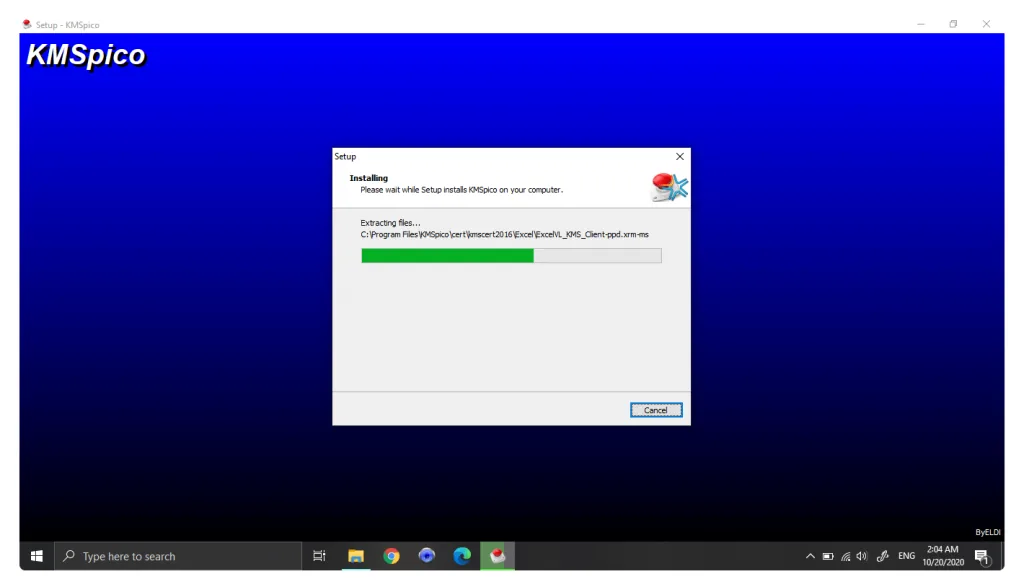Close the Setup - KMSpico outer window
This screenshot has height=587, width=1024.
point(986,24)
